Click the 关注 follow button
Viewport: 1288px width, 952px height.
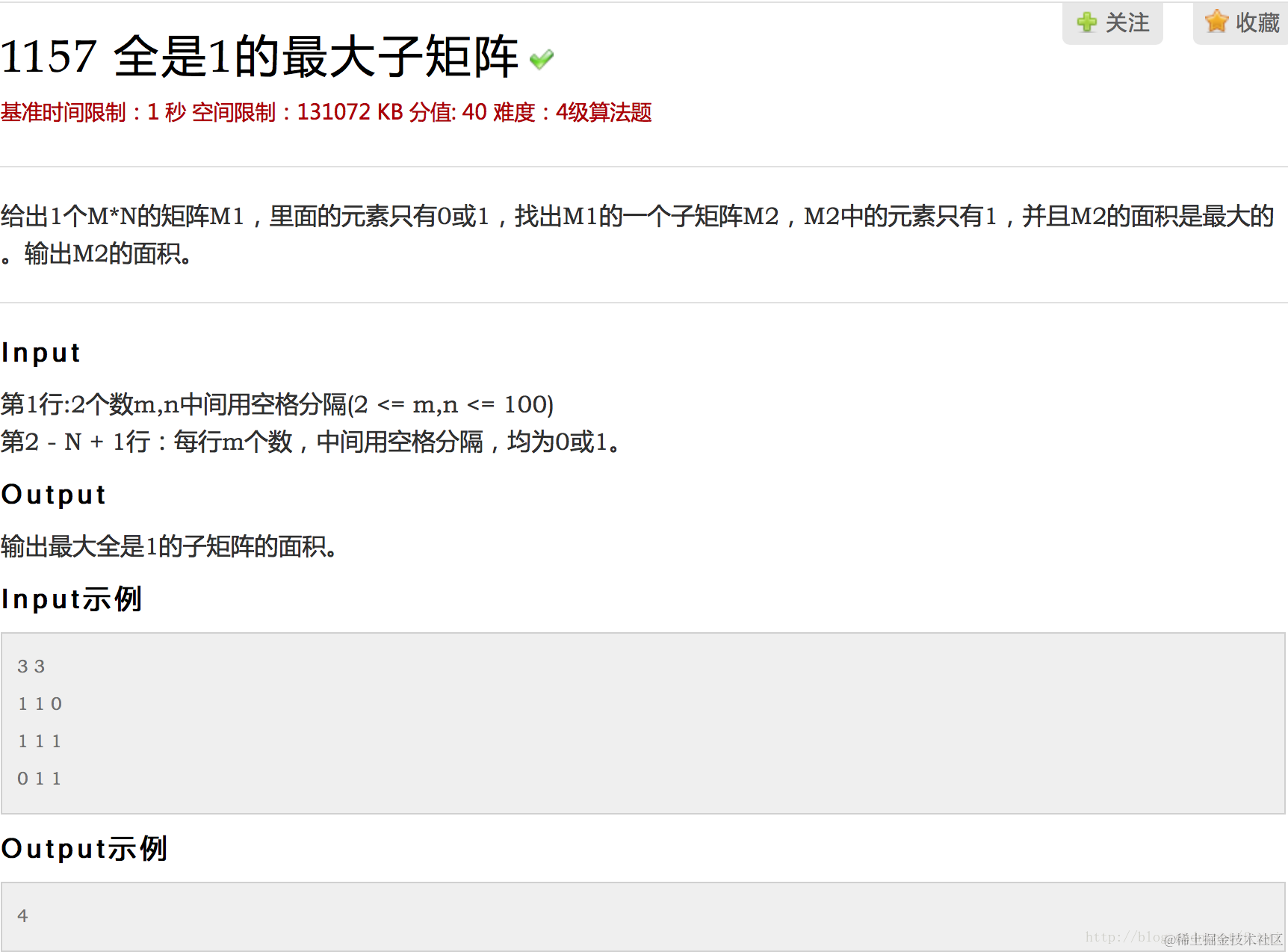pos(1112,23)
